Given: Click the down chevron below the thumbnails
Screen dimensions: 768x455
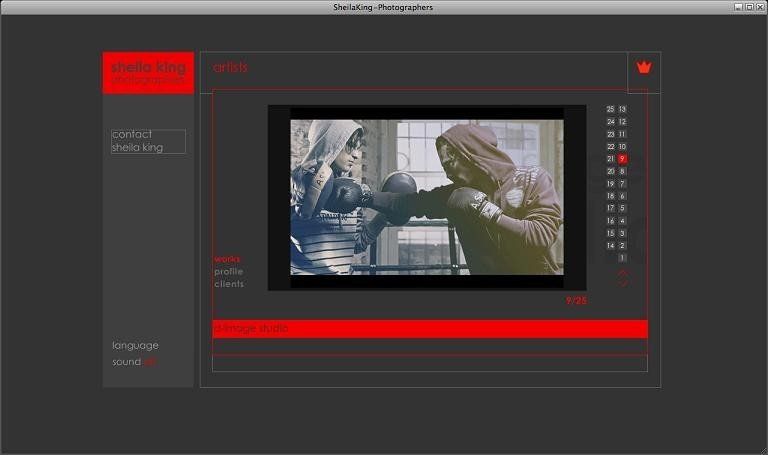Looking at the screenshot, I should pos(623,284).
